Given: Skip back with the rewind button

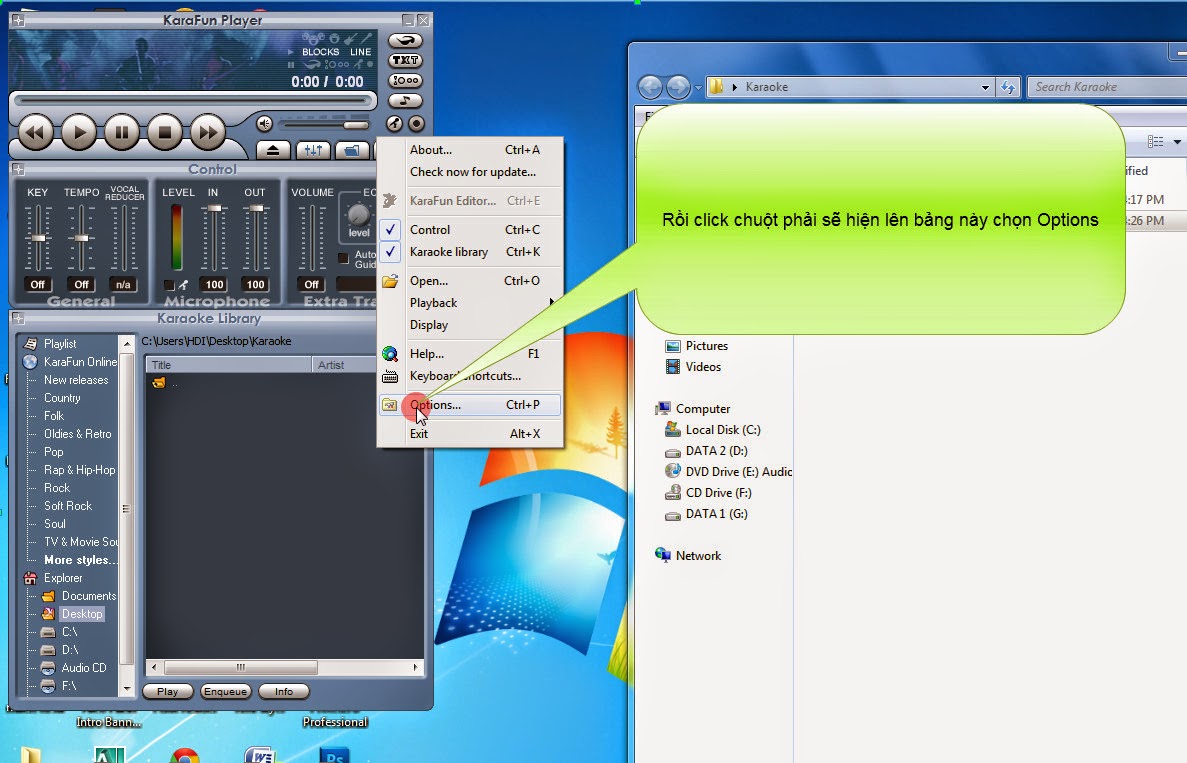Looking at the screenshot, I should [36, 132].
